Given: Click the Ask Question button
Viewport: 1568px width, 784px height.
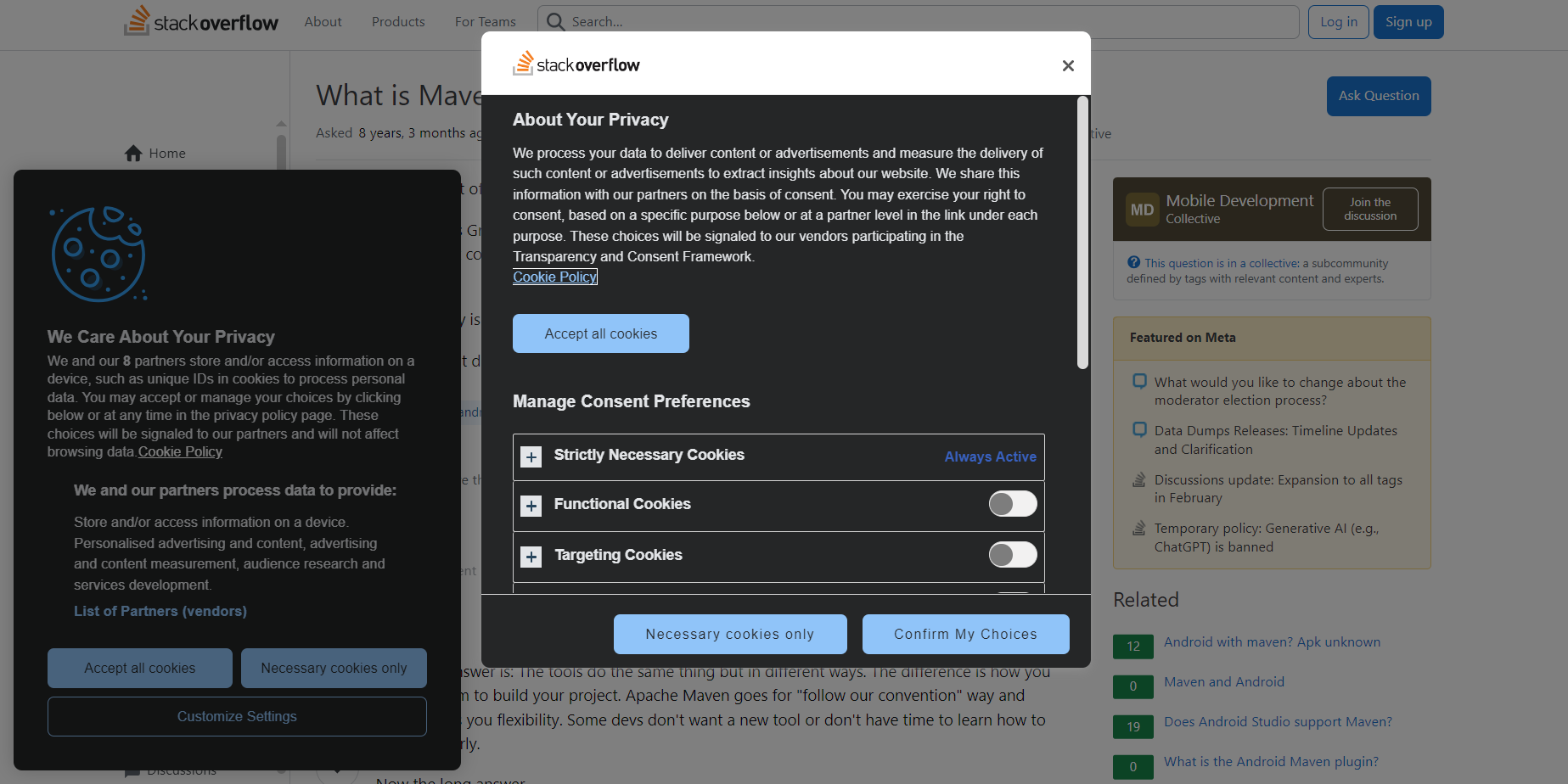Looking at the screenshot, I should [1379, 96].
